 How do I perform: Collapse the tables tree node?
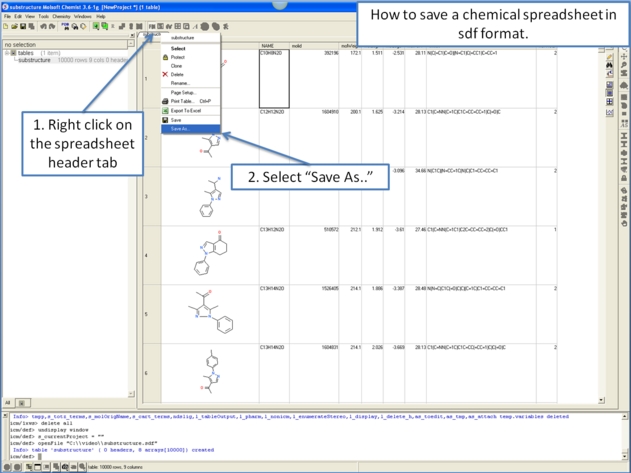click(x=7, y=53)
